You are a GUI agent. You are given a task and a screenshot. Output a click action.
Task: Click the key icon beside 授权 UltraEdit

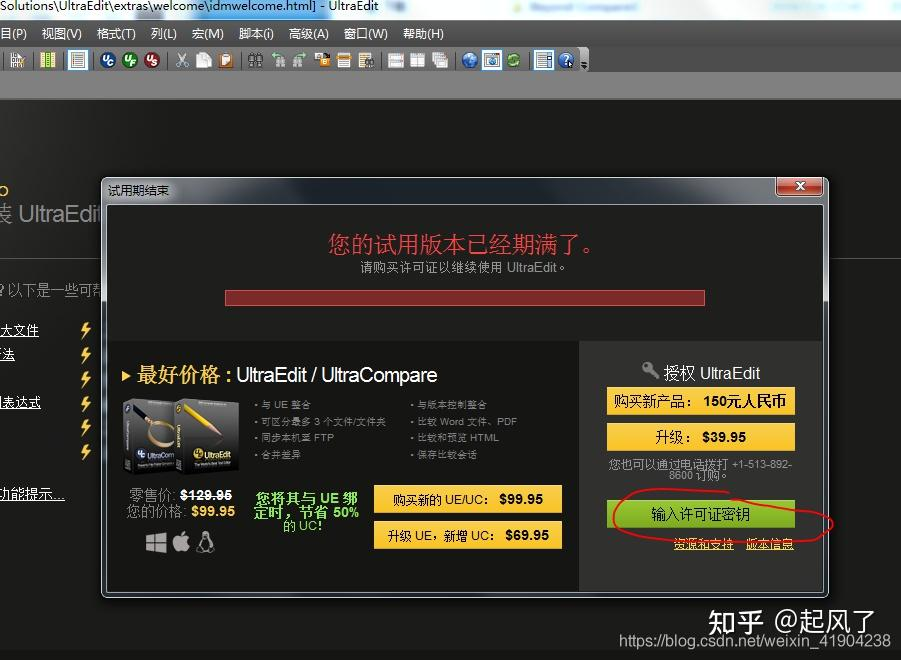(650, 370)
